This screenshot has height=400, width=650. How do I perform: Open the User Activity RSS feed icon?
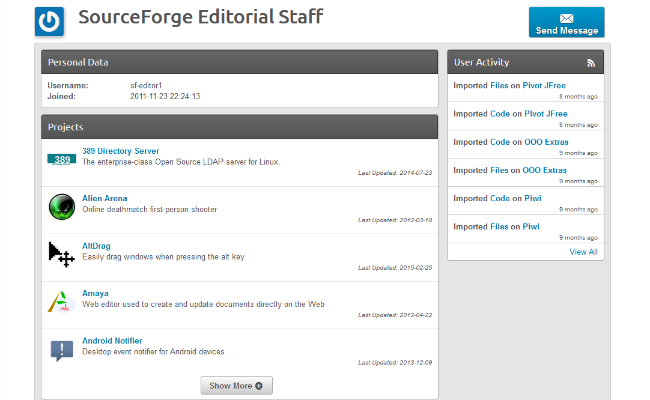(591, 63)
